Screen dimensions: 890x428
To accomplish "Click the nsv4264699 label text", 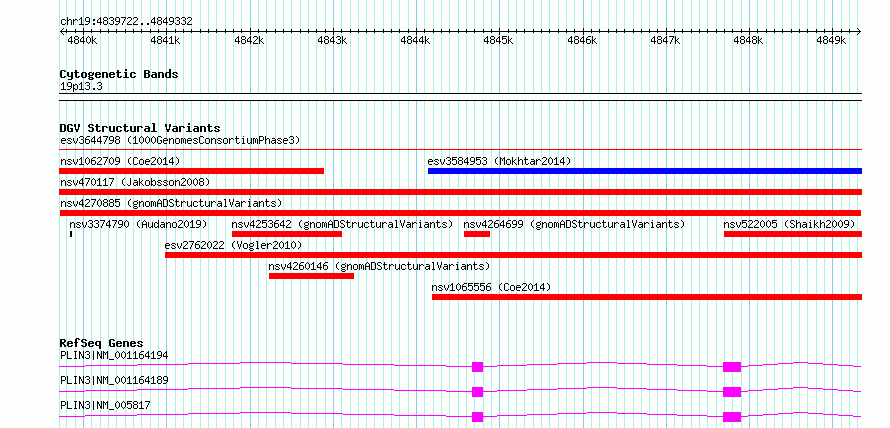I will pos(574,224).
